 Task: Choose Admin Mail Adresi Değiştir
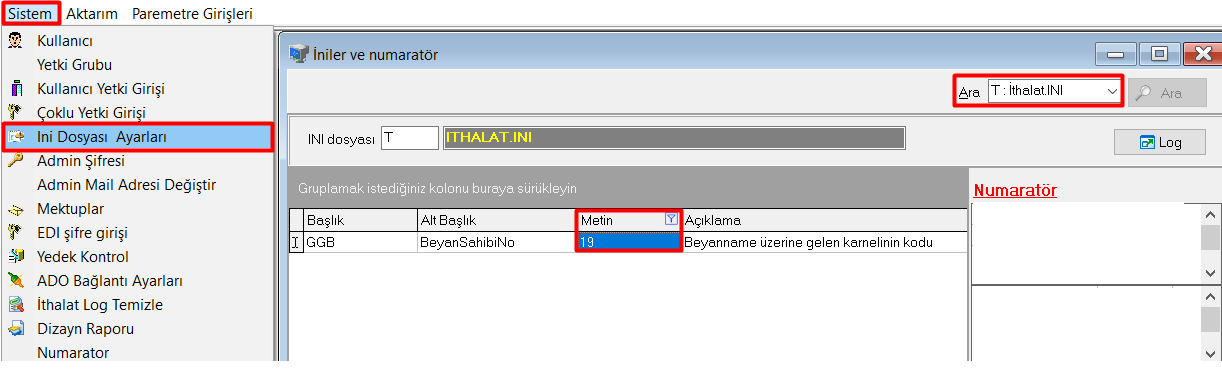click(x=126, y=185)
